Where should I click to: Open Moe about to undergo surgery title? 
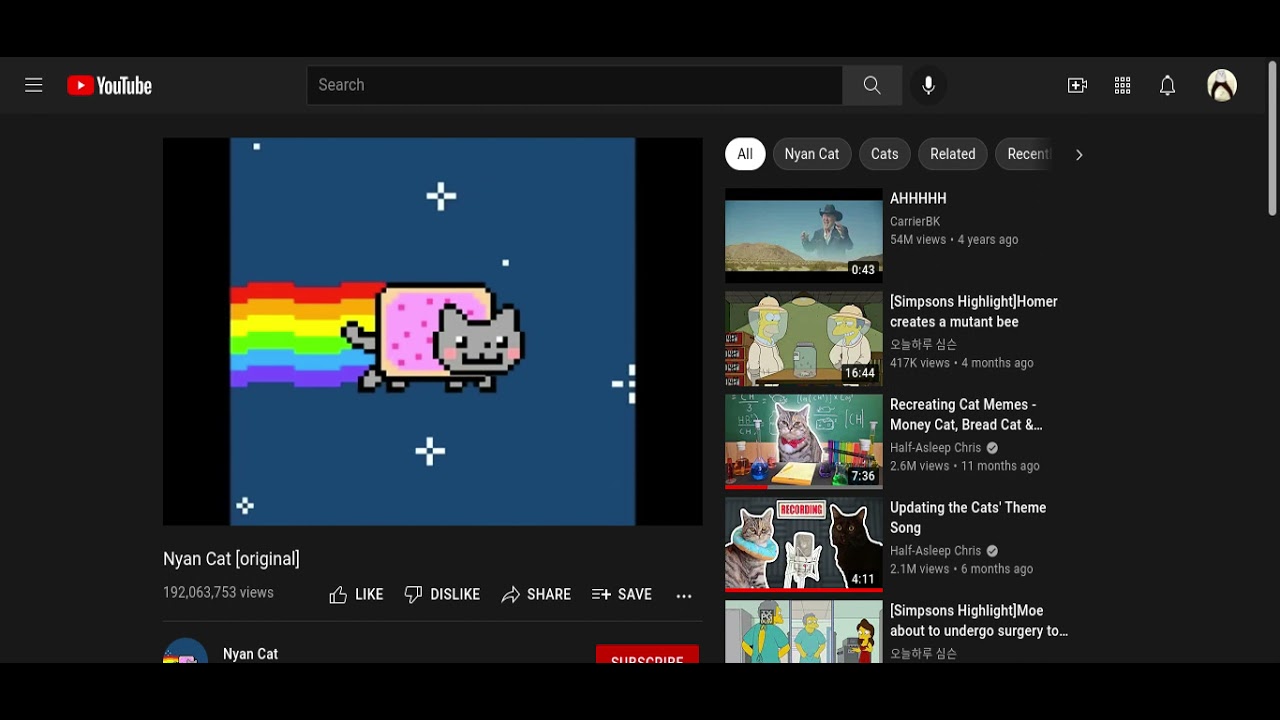979,620
